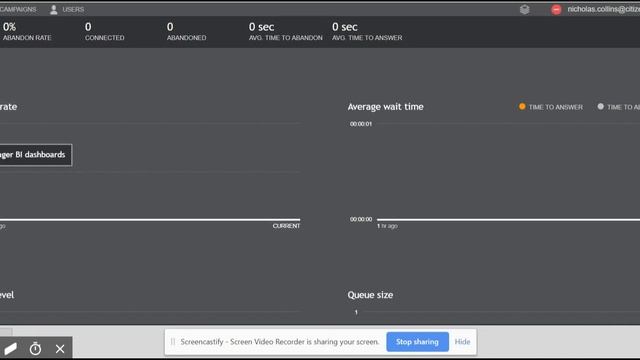Click the Queue size chart title

click(x=370, y=295)
